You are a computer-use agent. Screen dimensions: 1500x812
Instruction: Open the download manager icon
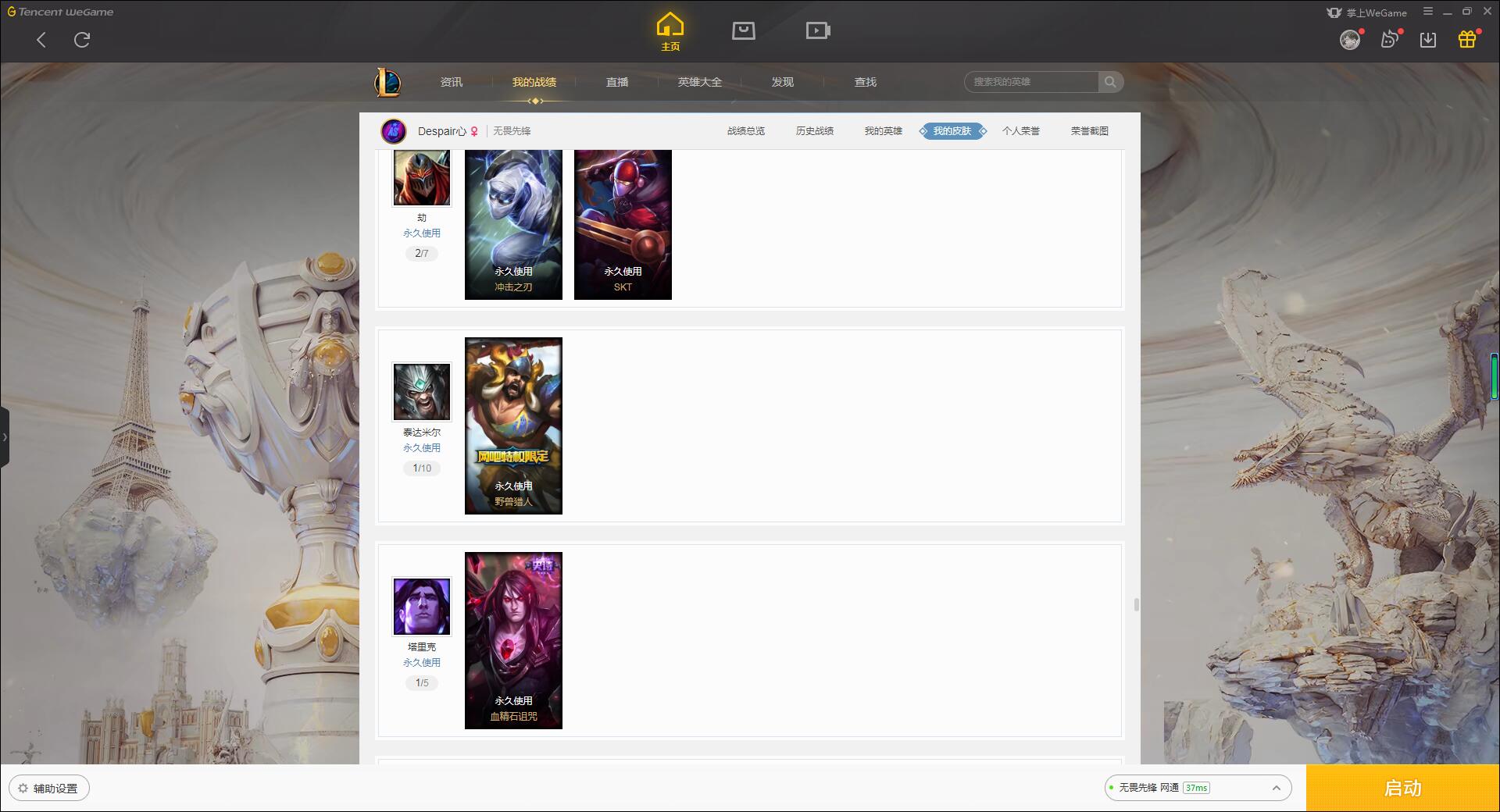[x=1428, y=40]
